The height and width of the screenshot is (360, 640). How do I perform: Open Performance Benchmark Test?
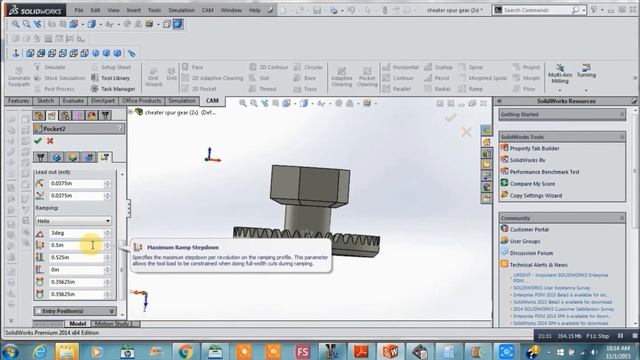540,172
